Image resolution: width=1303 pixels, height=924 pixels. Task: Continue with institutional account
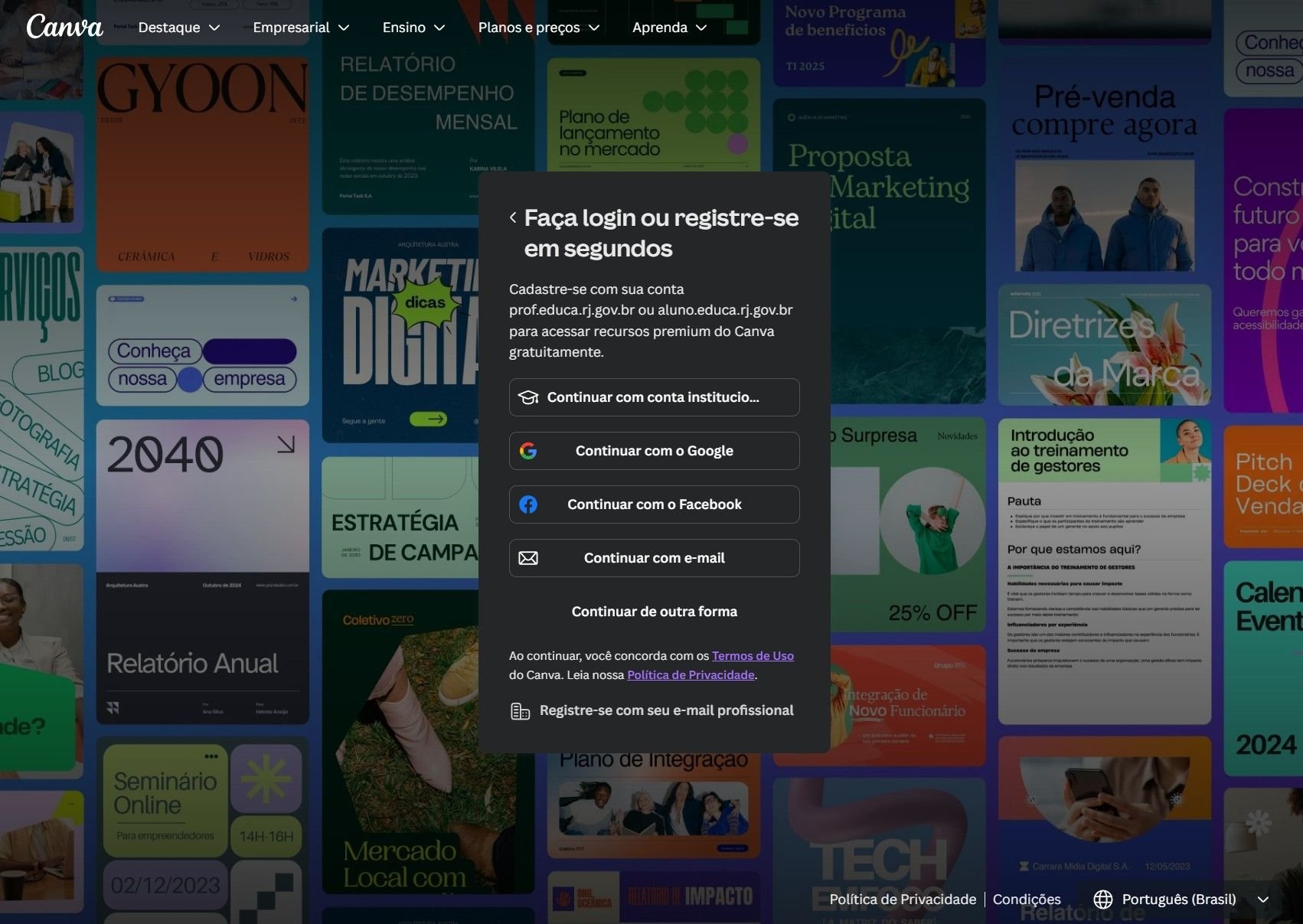click(655, 397)
